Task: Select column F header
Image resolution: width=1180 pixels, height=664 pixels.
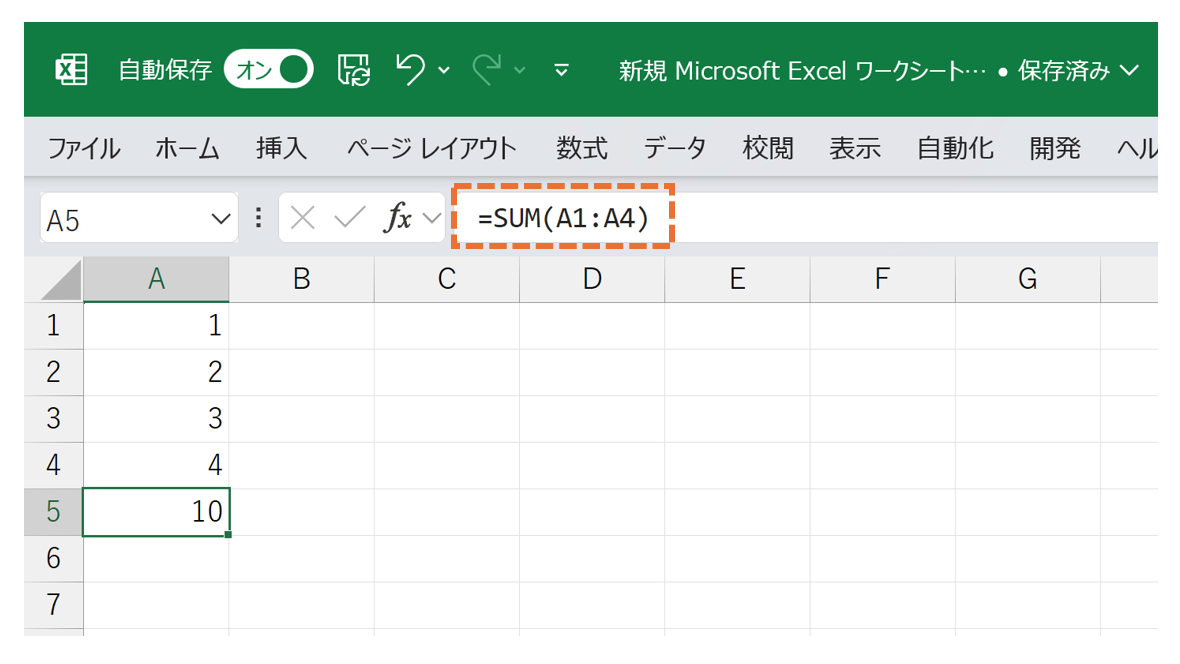Action: pos(883,279)
